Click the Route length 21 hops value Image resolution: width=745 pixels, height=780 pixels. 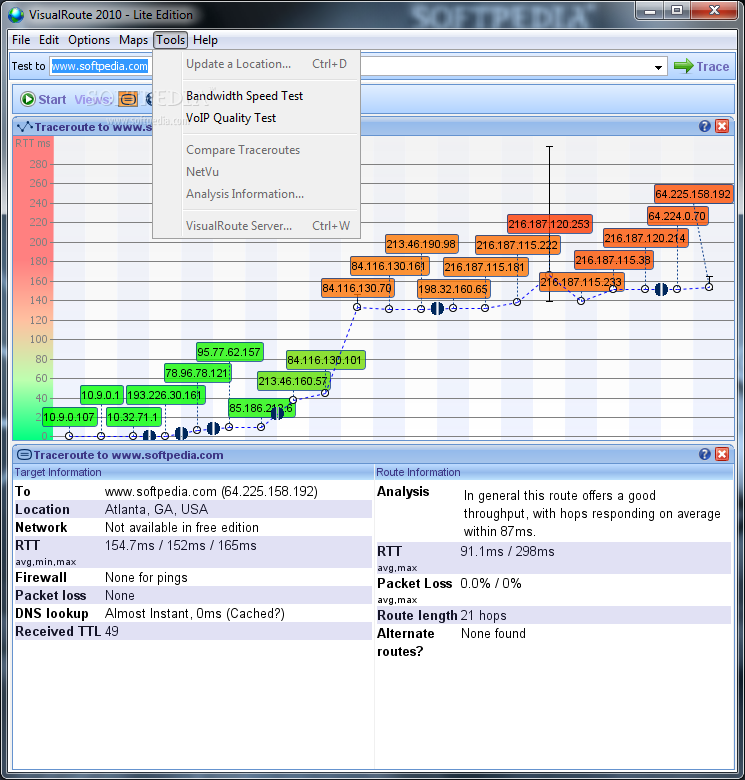tap(483, 616)
